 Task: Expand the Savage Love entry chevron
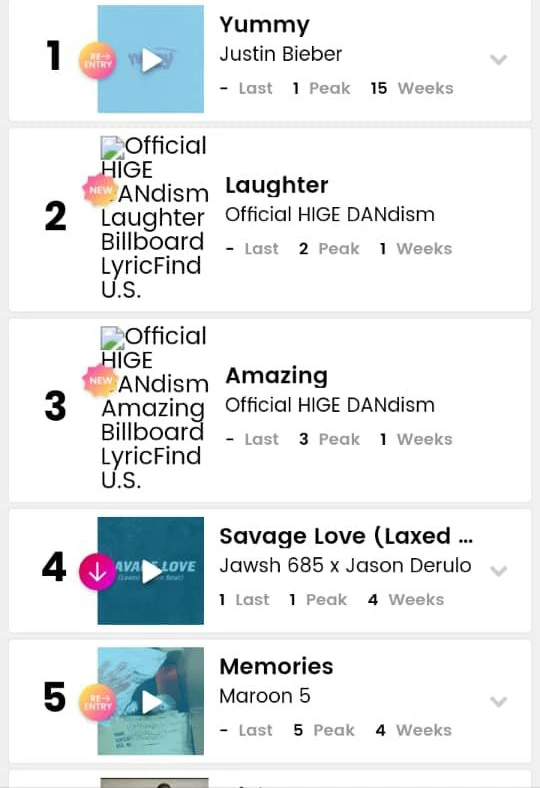click(498, 571)
